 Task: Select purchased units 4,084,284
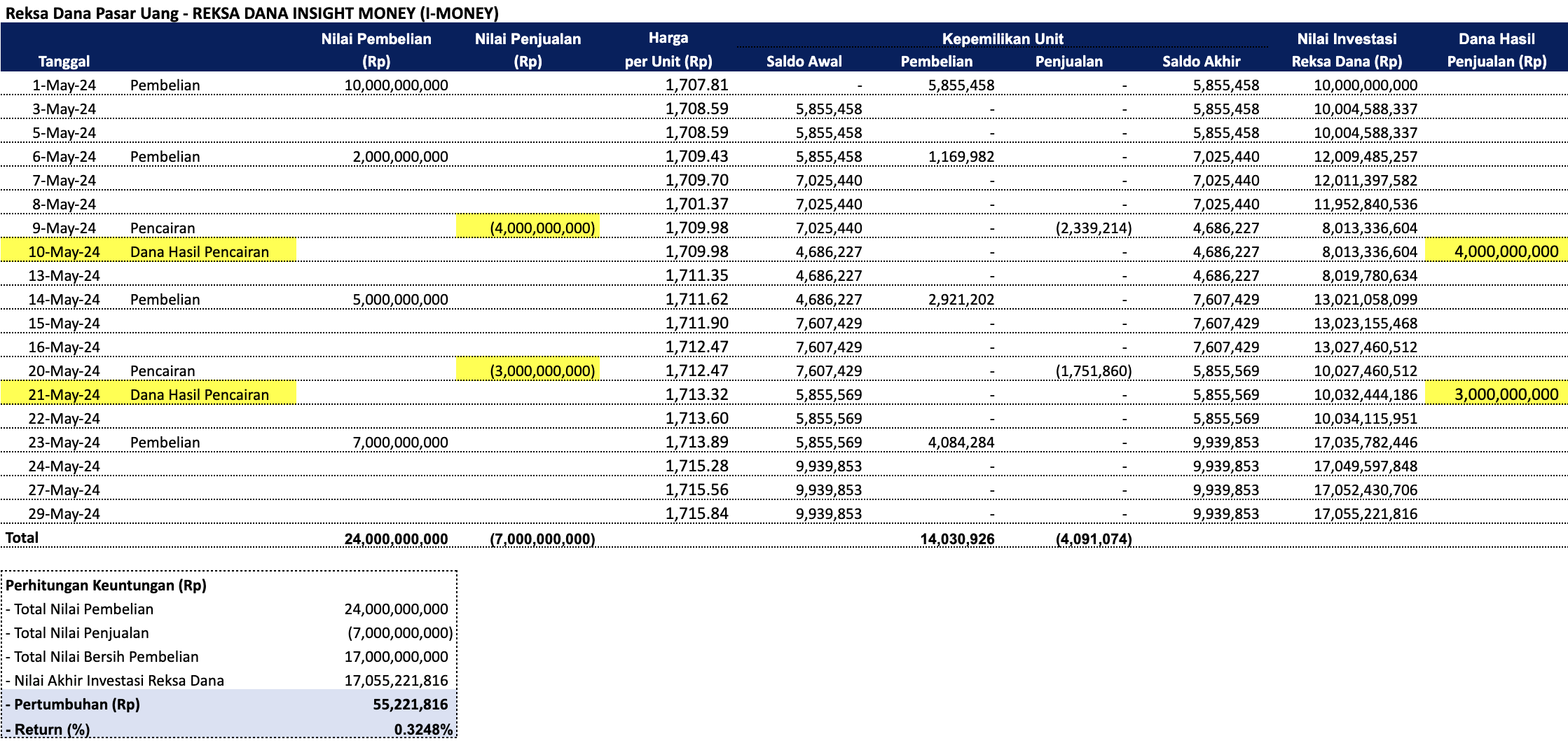(961, 443)
